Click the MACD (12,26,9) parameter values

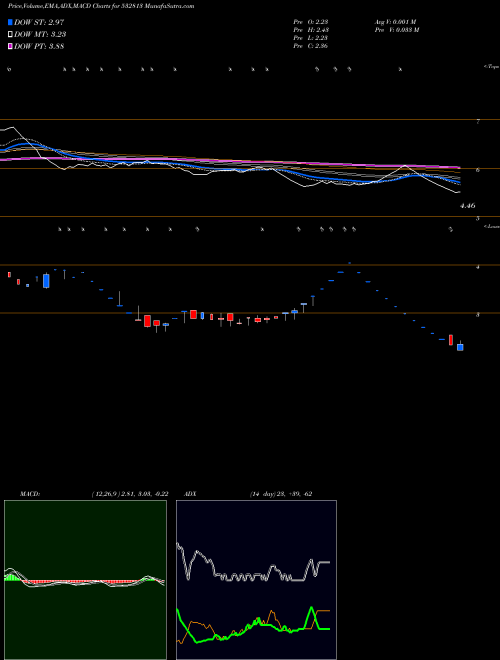point(130,494)
